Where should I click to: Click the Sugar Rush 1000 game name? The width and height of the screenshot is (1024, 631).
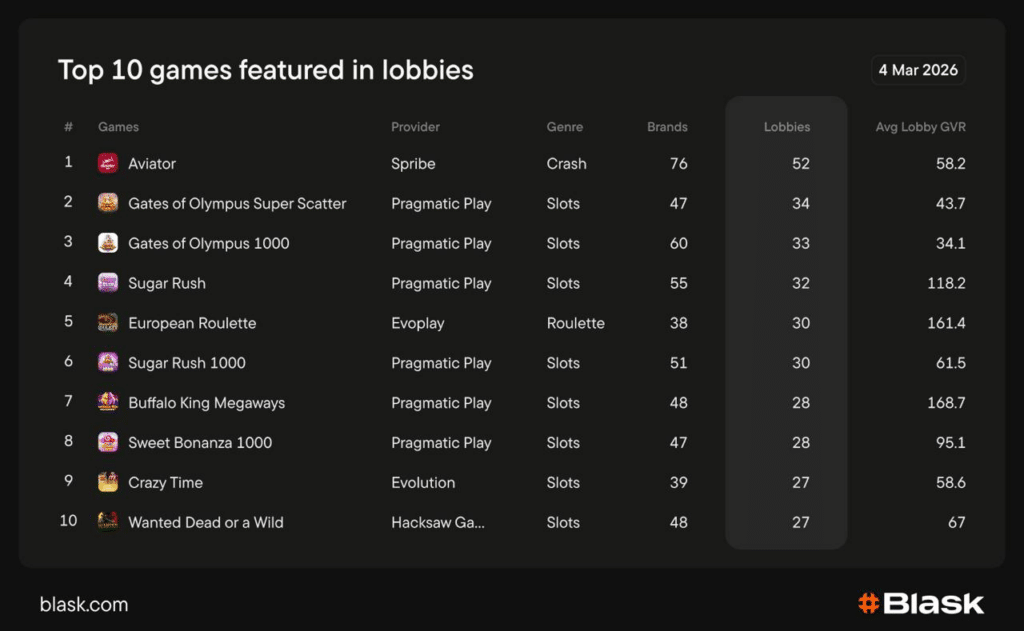(x=187, y=363)
